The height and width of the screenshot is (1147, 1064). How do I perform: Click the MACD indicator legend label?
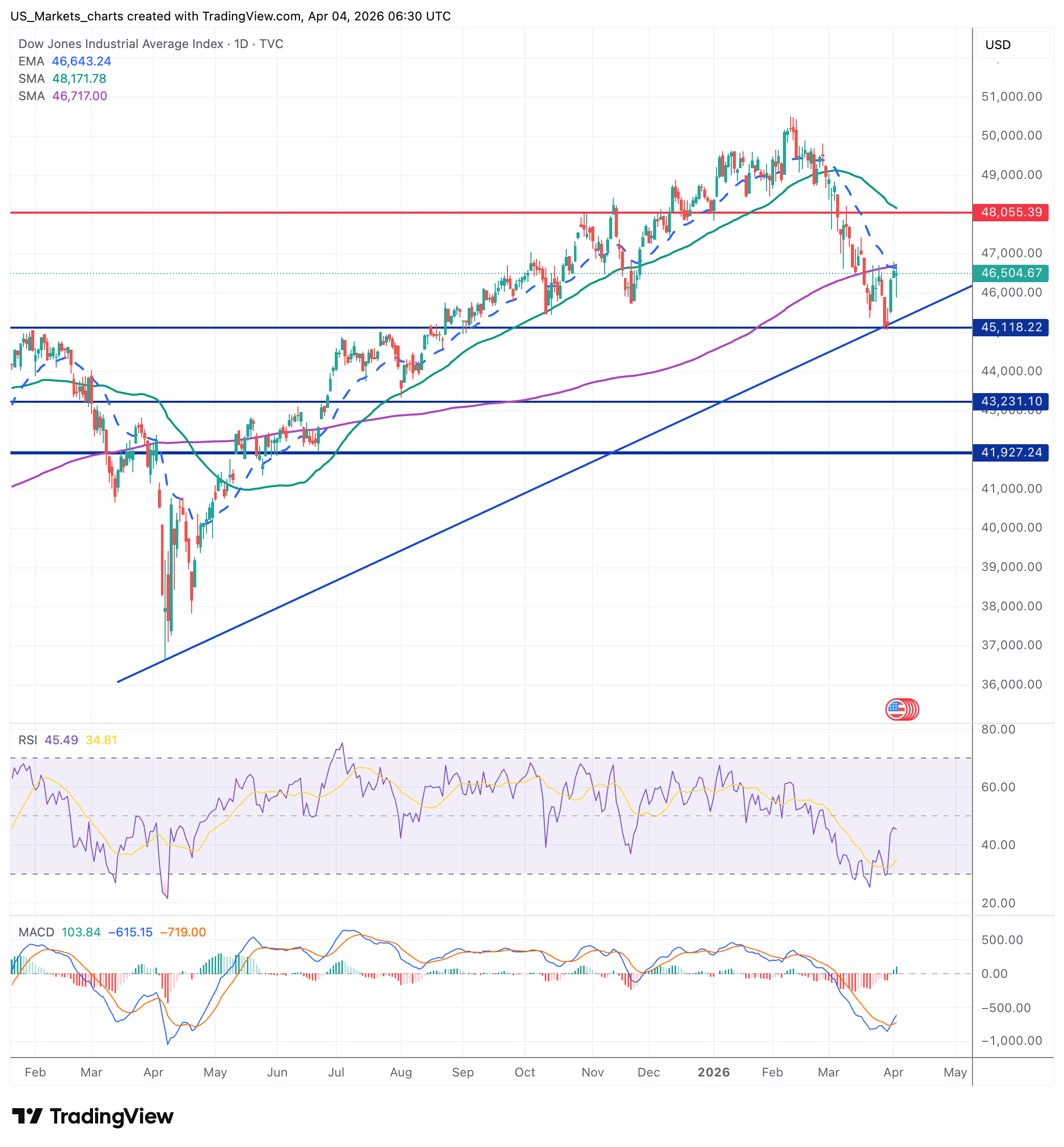(x=36, y=932)
